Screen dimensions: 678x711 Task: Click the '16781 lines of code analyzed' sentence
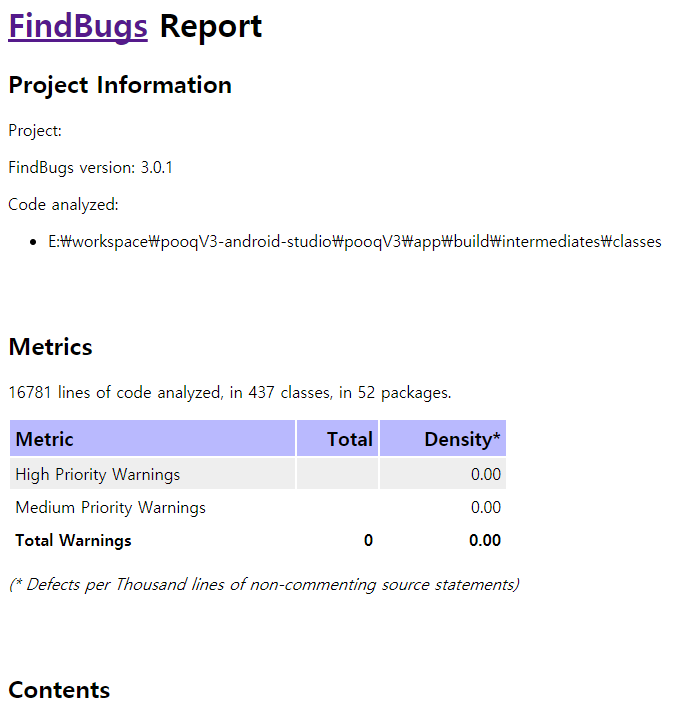click(230, 393)
